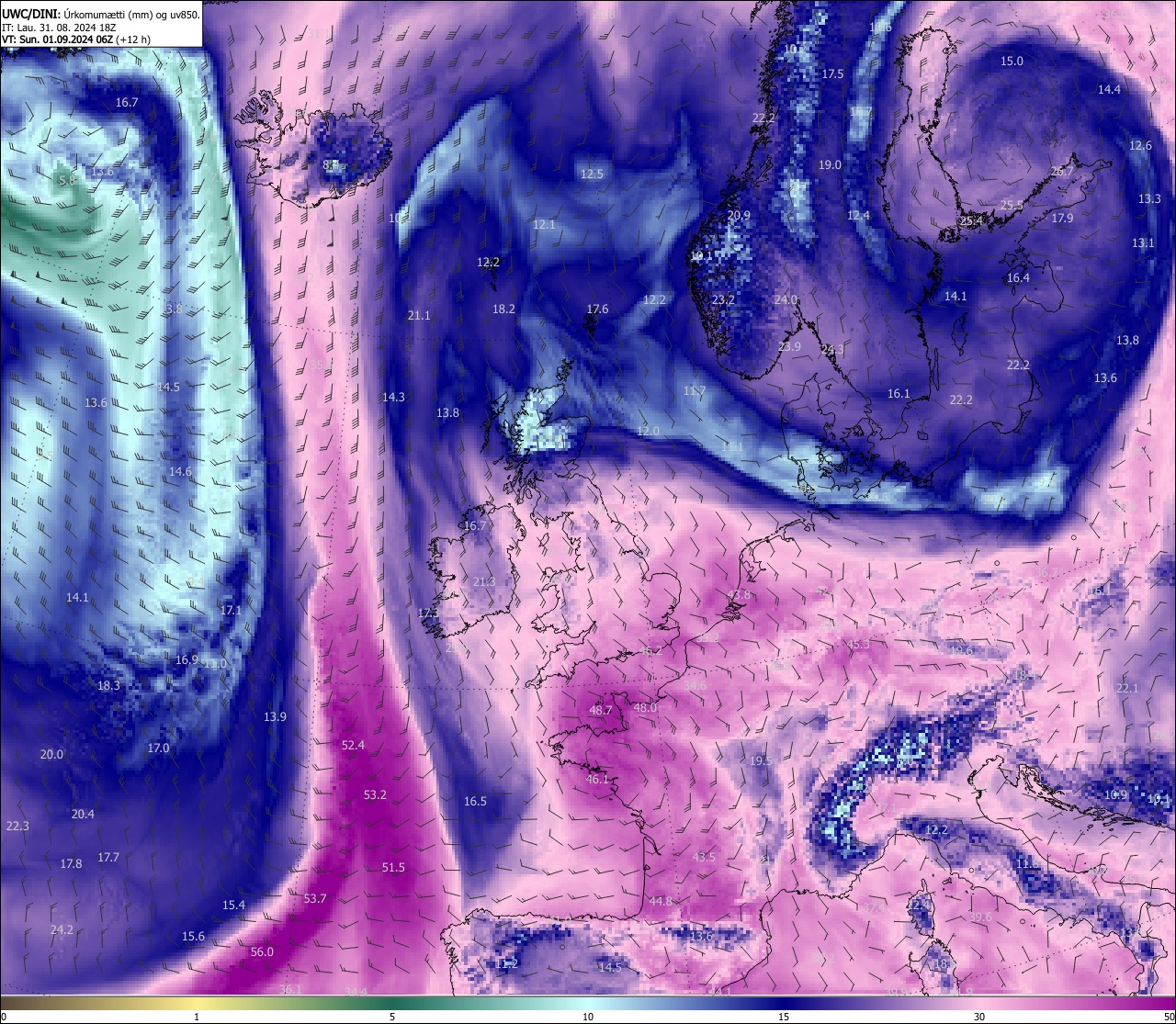Viewport: 1176px width, 1024px height.
Task: Click the 20.9 value over Norway
Action: 739,215
